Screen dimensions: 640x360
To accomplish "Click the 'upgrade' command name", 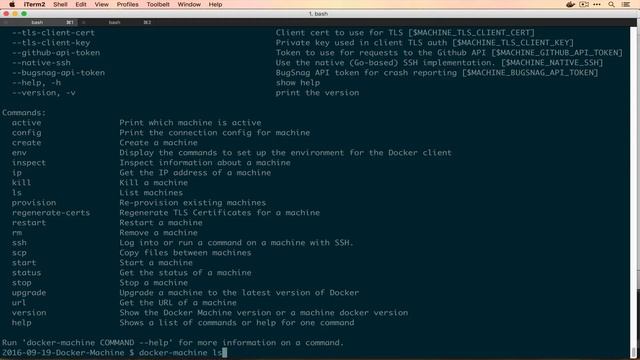I will tap(29, 293).
